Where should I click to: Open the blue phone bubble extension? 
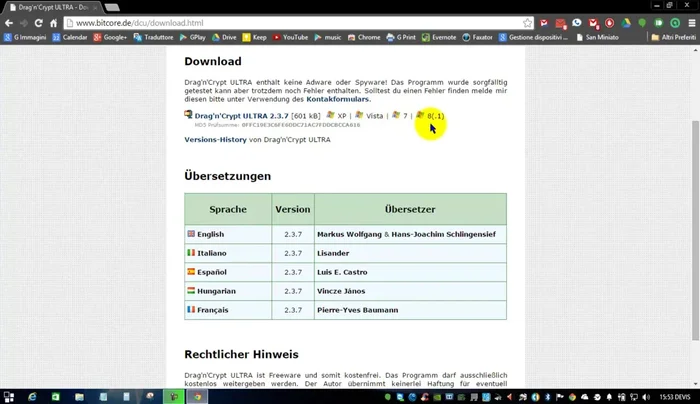point(577,23)
